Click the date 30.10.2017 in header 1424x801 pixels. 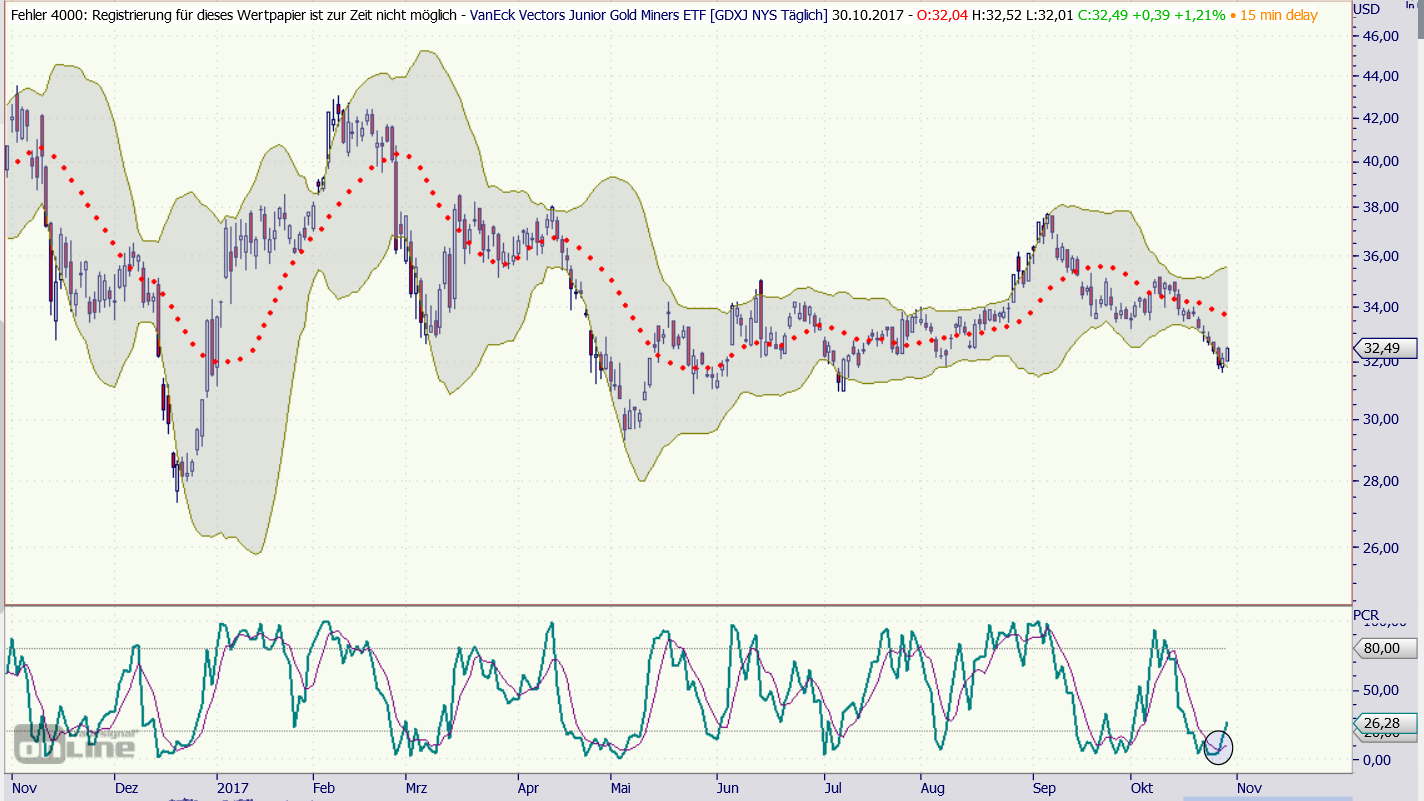(867, 15)
